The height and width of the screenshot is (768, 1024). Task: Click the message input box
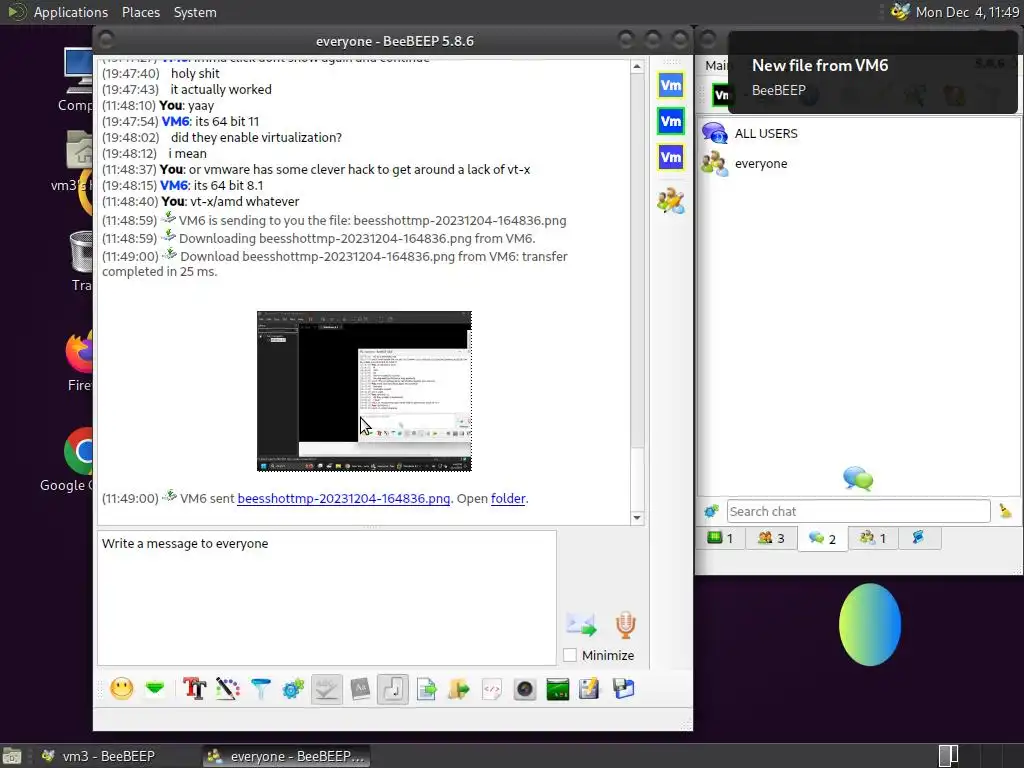[327, 598]
